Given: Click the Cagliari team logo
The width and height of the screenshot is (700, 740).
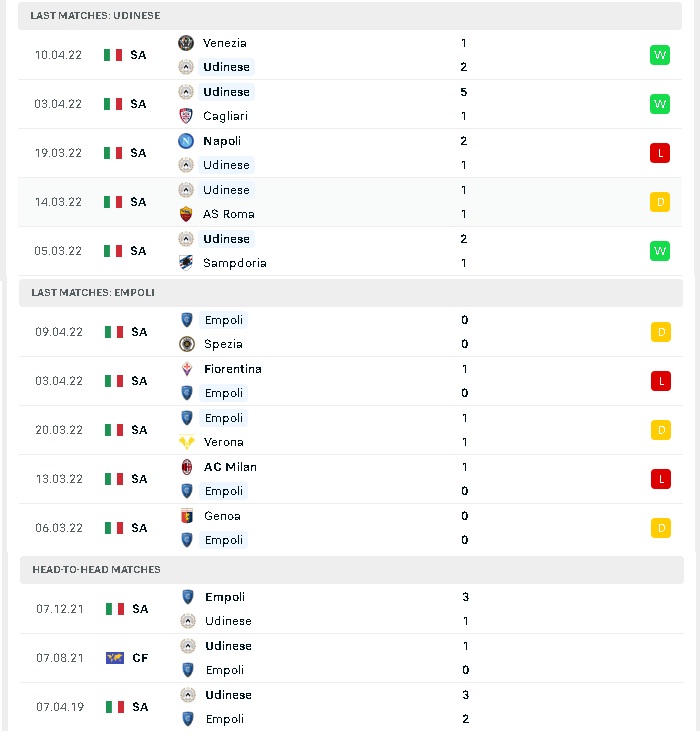Looking at the screenshot, I should tap(186, 116).
